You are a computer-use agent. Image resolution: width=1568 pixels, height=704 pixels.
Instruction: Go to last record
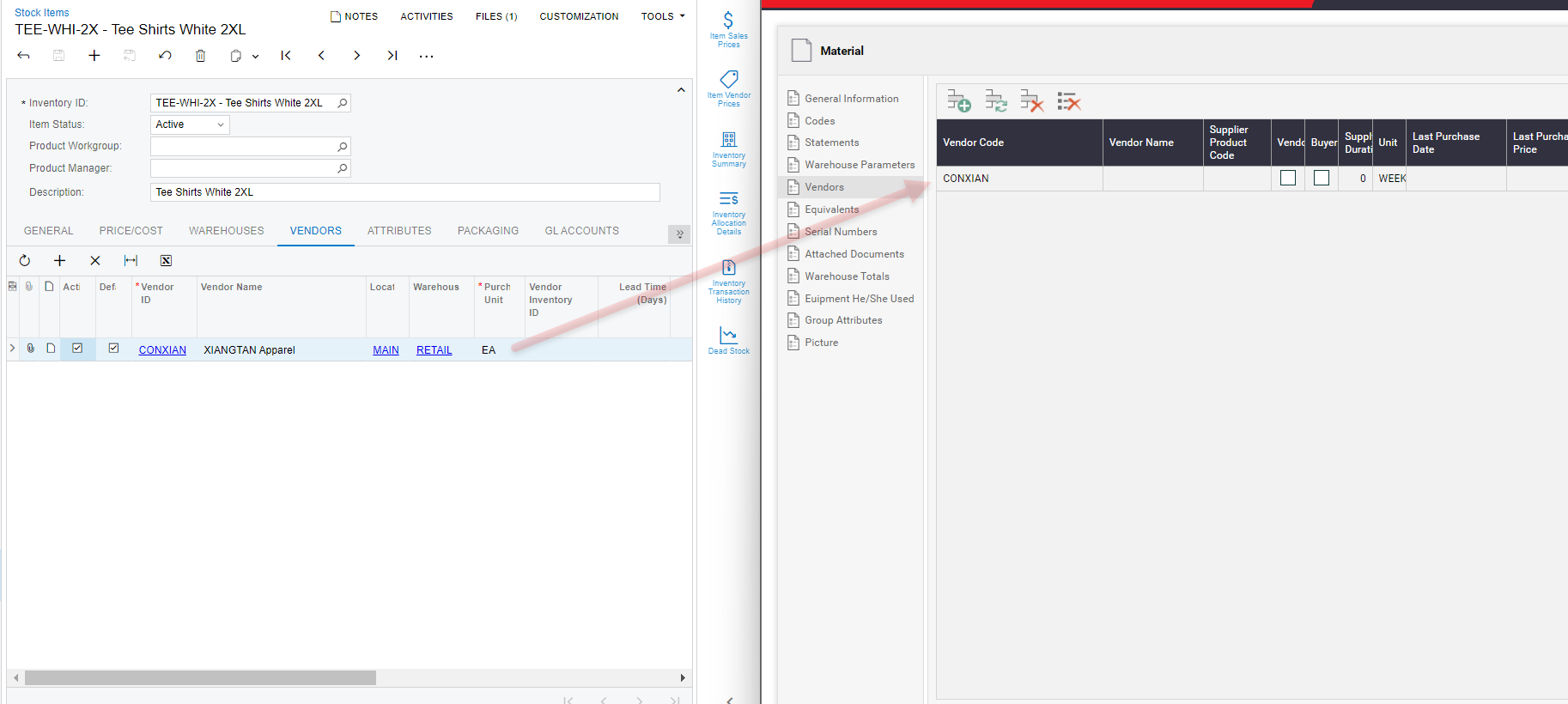click(x=392, y=56)
